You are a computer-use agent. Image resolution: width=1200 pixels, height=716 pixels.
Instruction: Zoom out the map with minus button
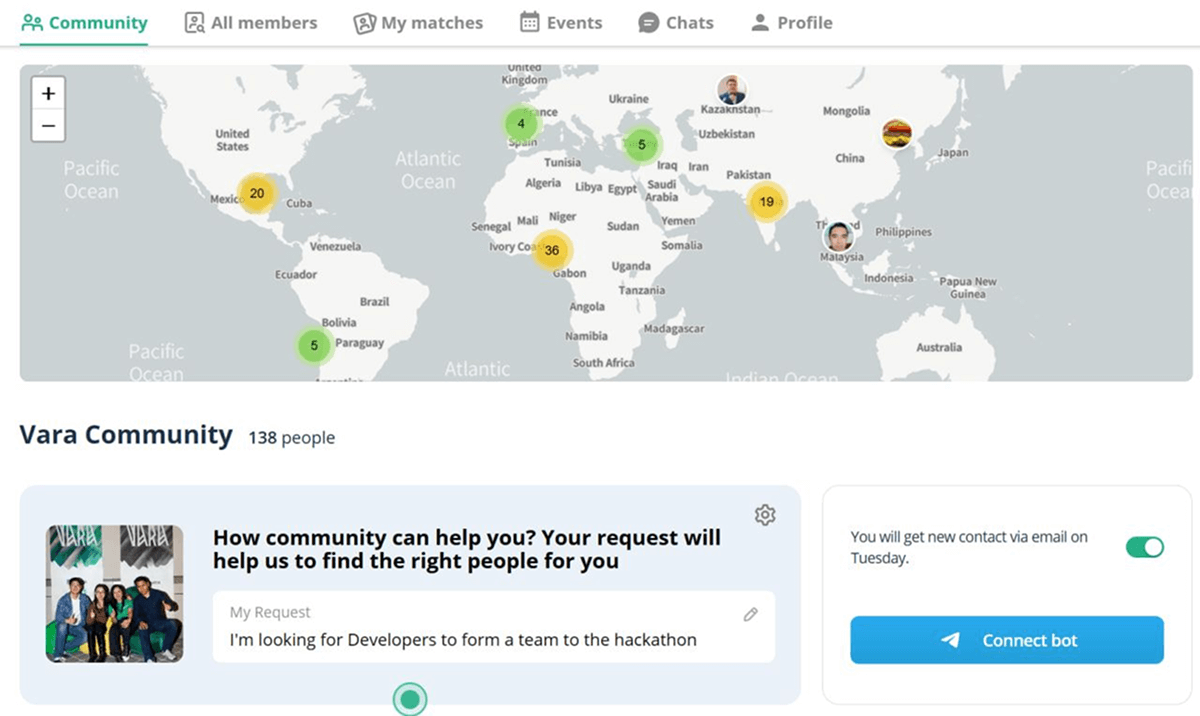pos(48,126)
